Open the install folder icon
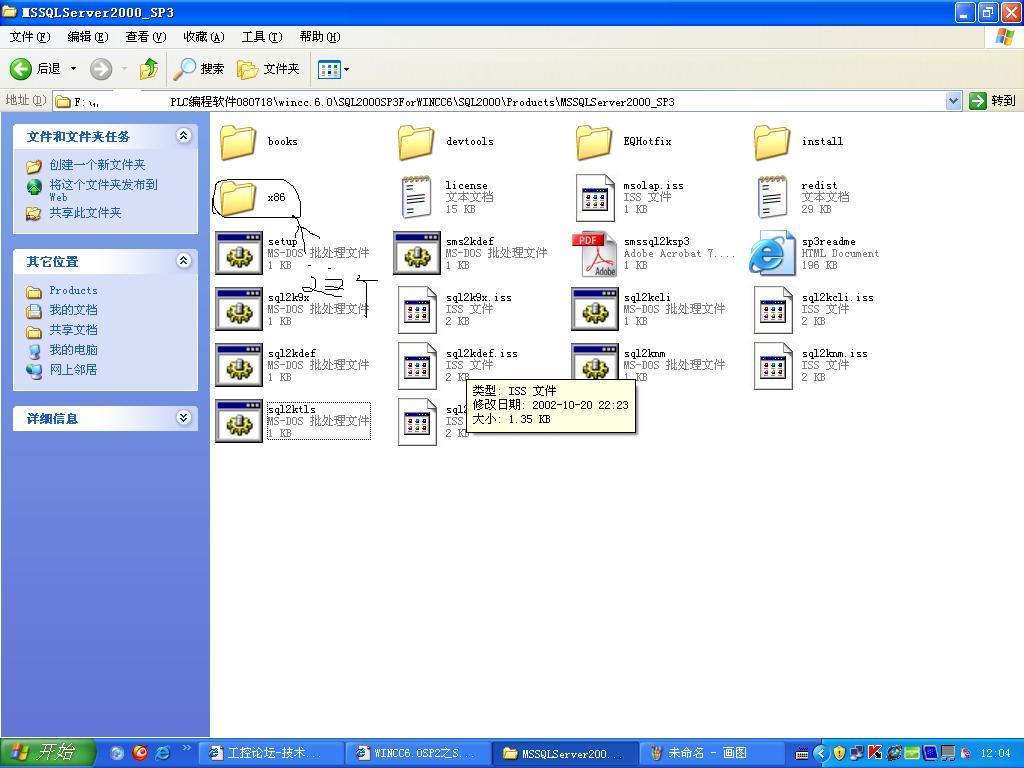Screen dimensions: 1024x768 click(x=772, y=142)
